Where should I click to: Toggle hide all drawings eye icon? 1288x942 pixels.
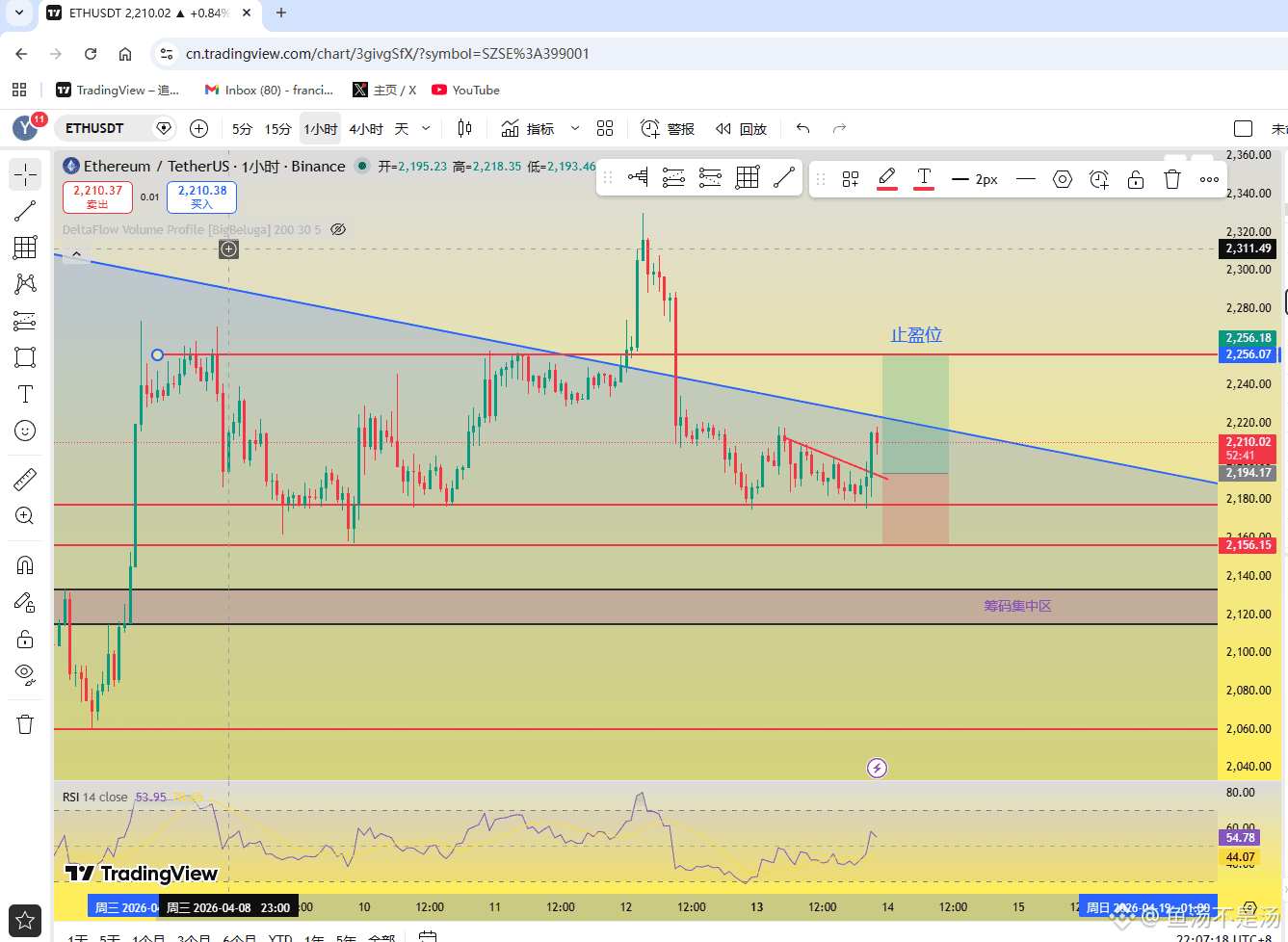pyautogui.click(x=25, y=675)
